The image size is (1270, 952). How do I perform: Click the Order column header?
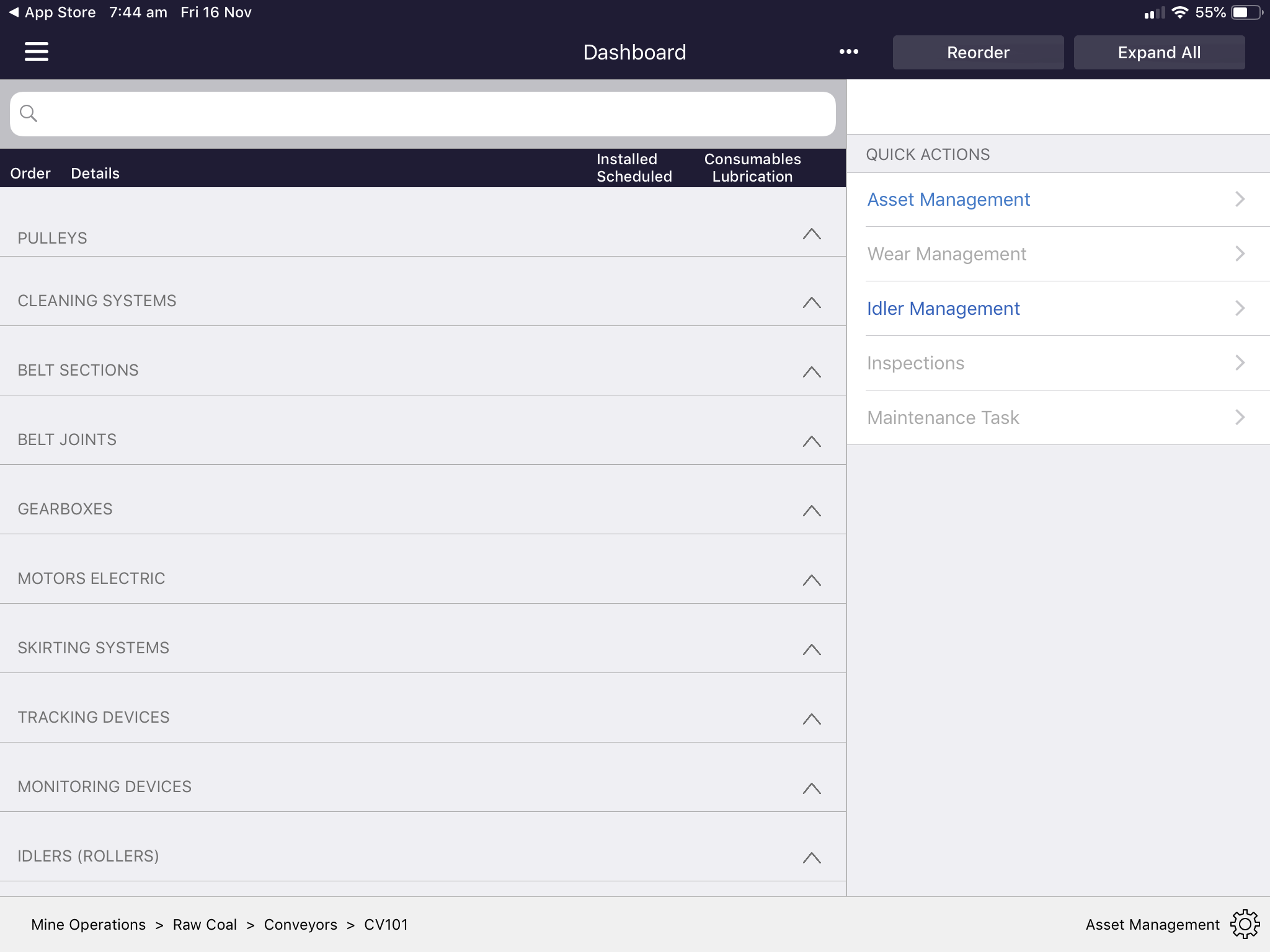[30, 174]
